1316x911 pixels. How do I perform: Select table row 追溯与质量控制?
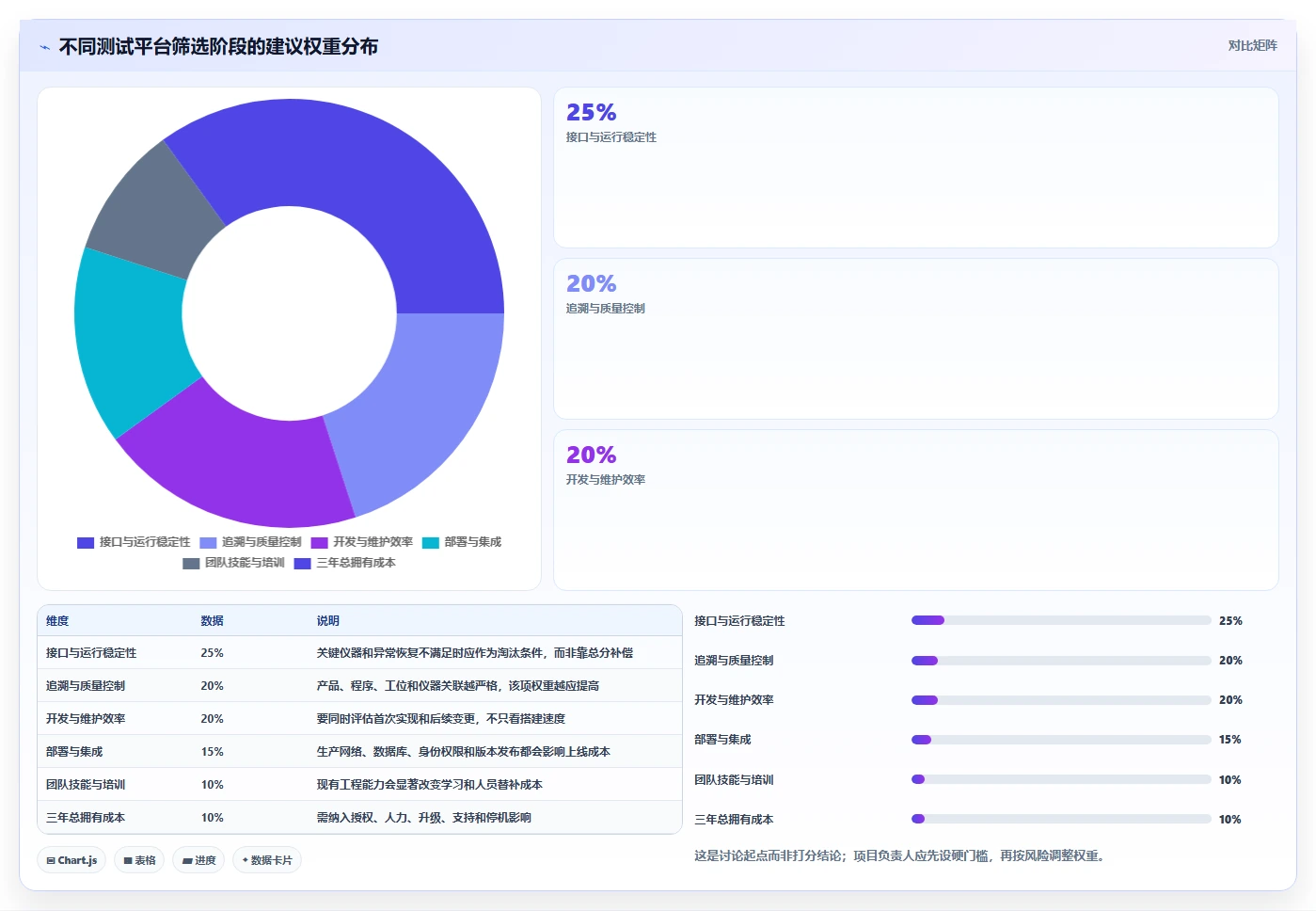point(359,685)
